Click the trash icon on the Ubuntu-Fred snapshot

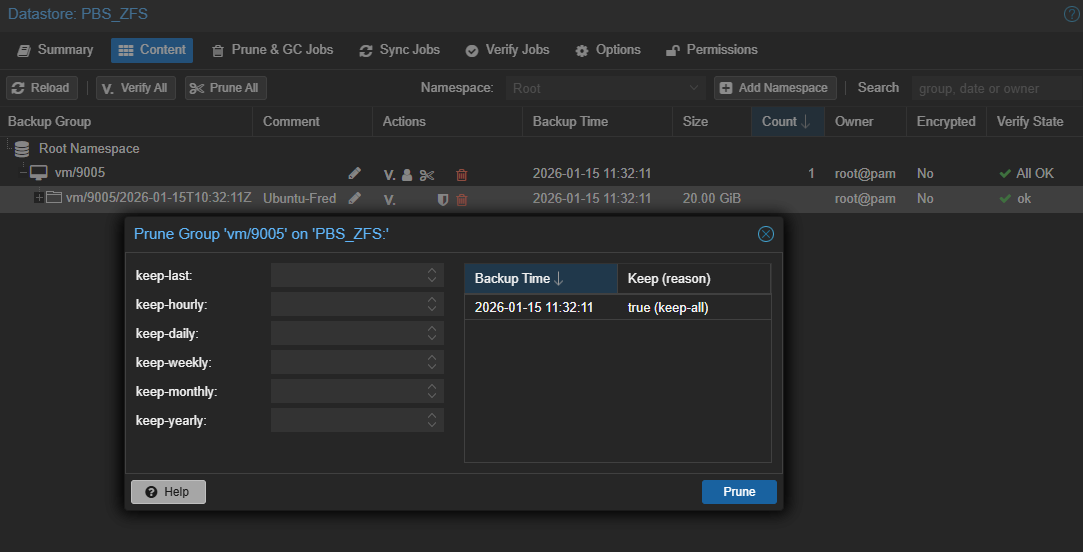[461, 200]
